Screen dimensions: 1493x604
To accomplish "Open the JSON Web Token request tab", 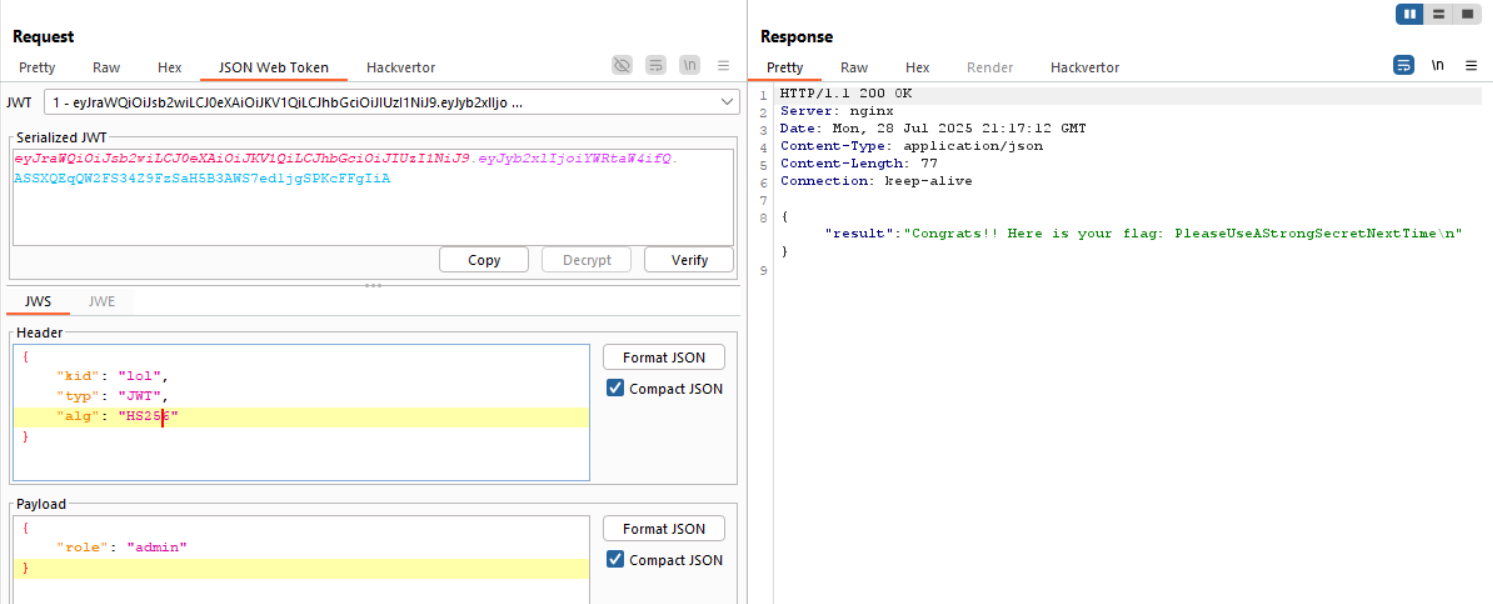I will click(273, 68).
